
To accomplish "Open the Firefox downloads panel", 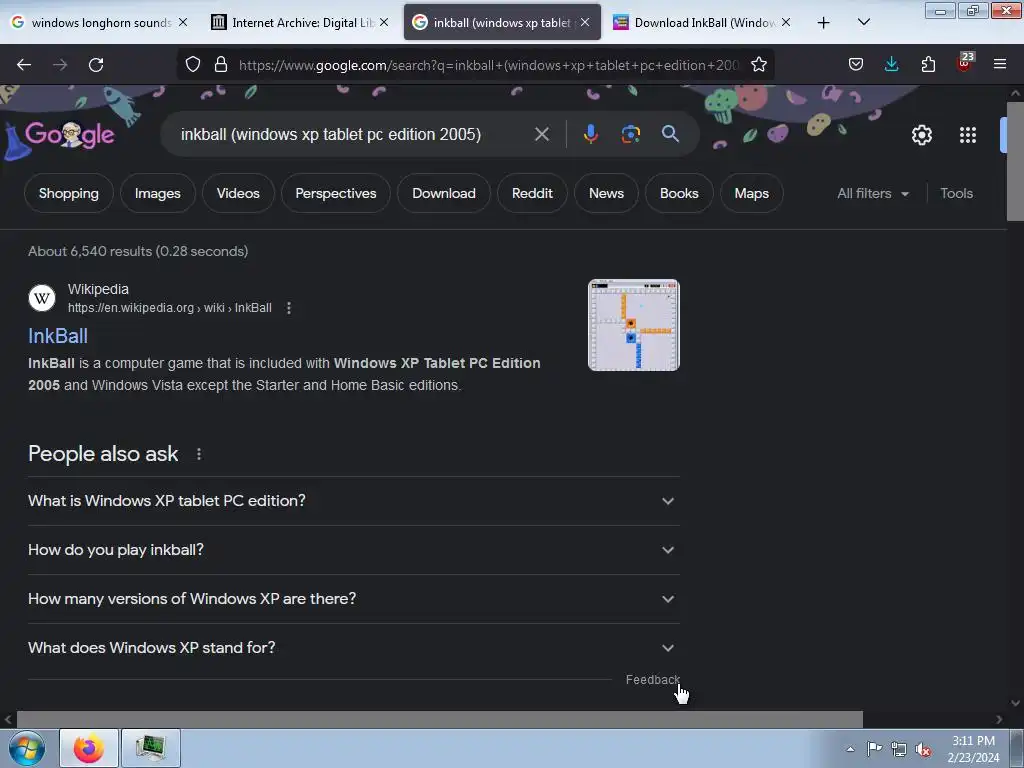I will (891, 65).
